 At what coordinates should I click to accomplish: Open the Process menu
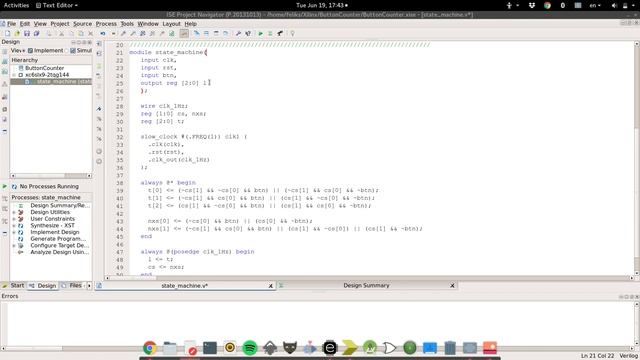click(106, 24)
